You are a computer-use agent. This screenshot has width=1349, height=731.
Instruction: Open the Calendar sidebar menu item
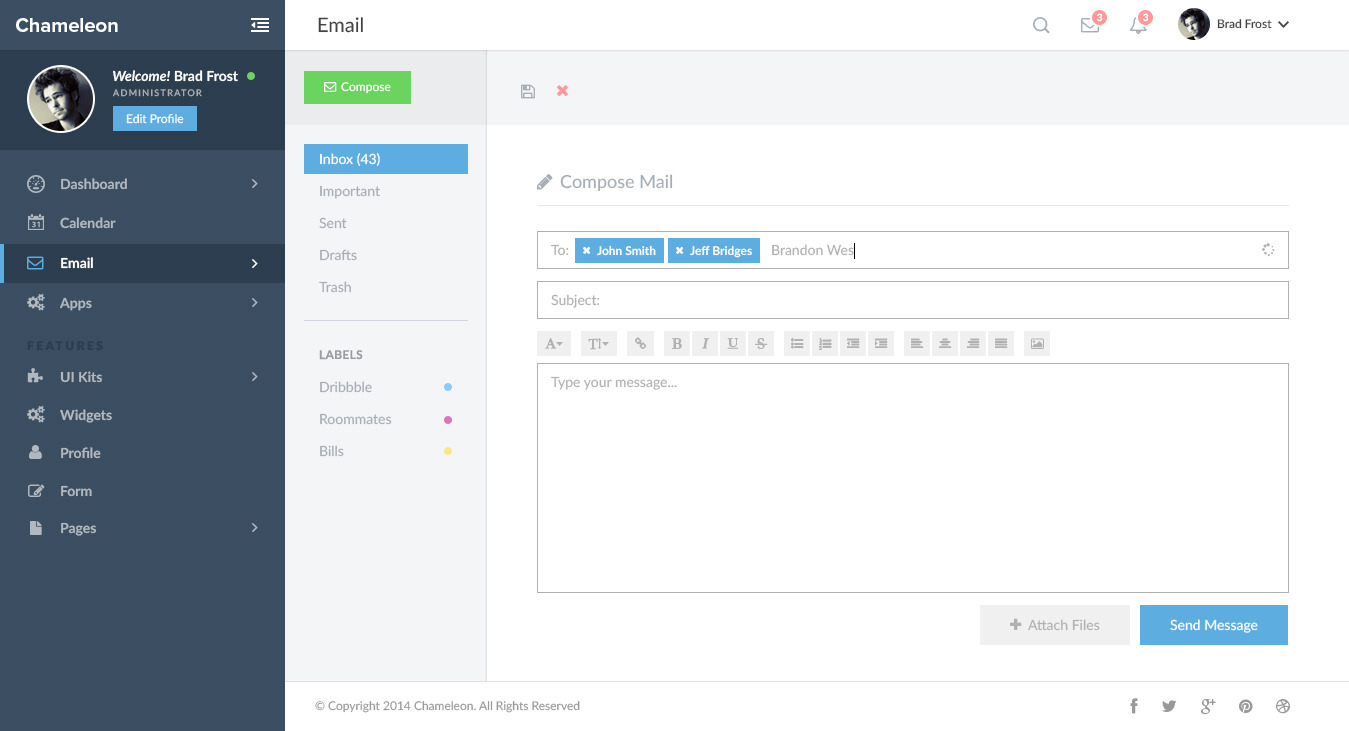[87, 223]
